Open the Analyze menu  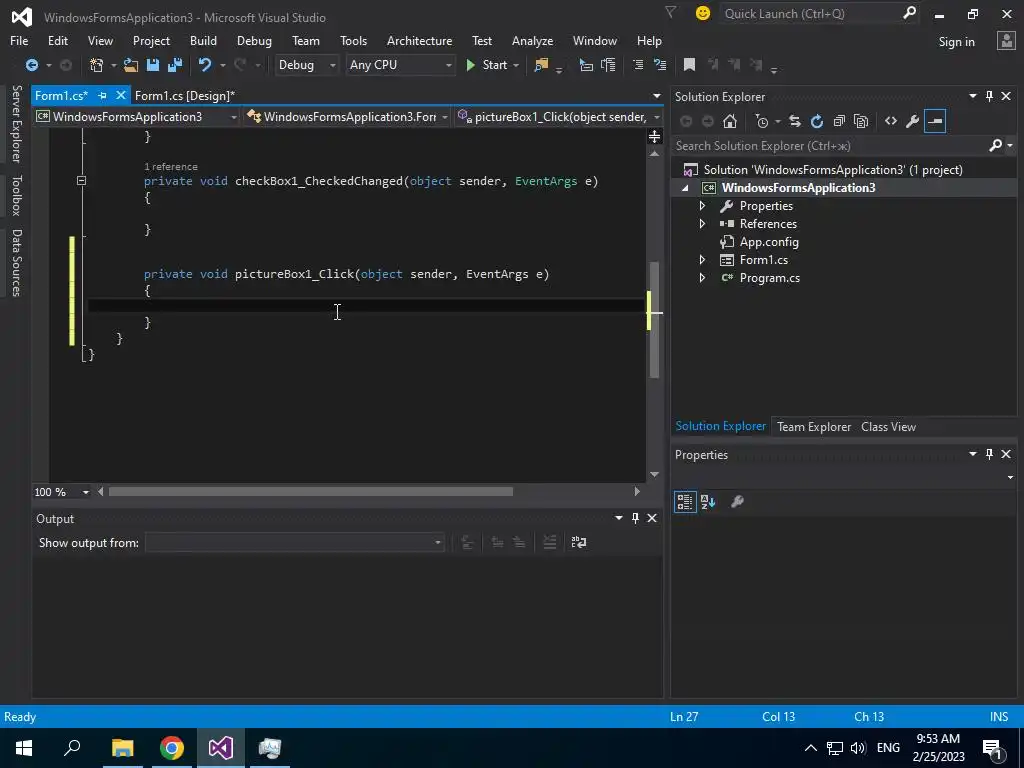(x=532, y=40)
